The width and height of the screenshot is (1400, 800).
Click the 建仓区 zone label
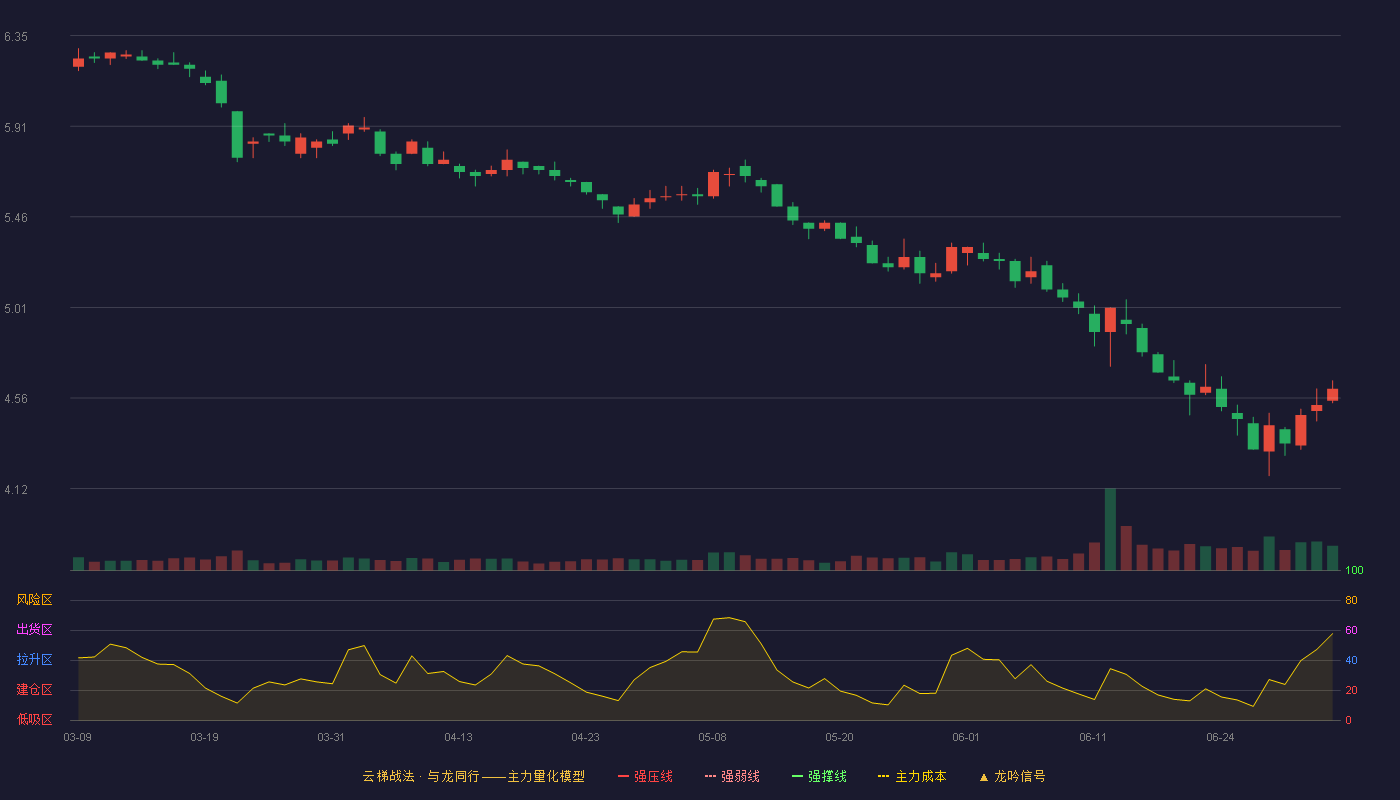tap(34, 690)
